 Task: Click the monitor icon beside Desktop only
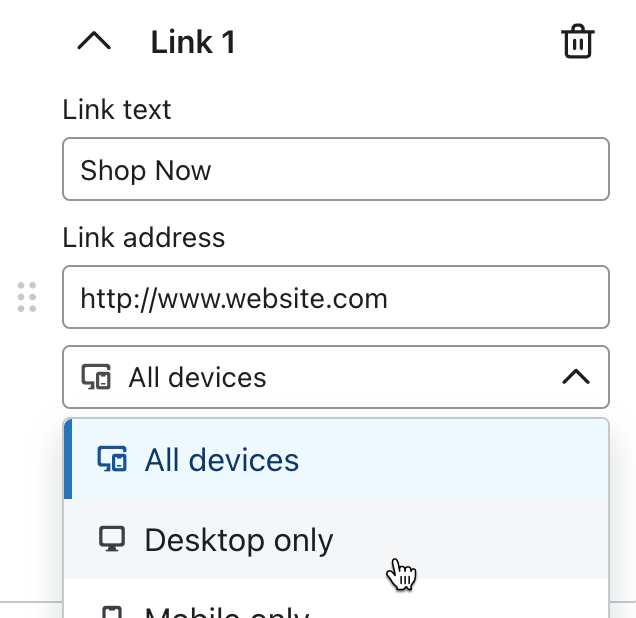[112, 540]
